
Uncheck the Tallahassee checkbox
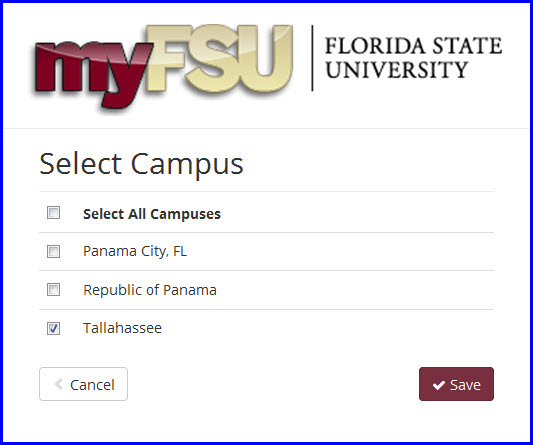click(53, 328)
